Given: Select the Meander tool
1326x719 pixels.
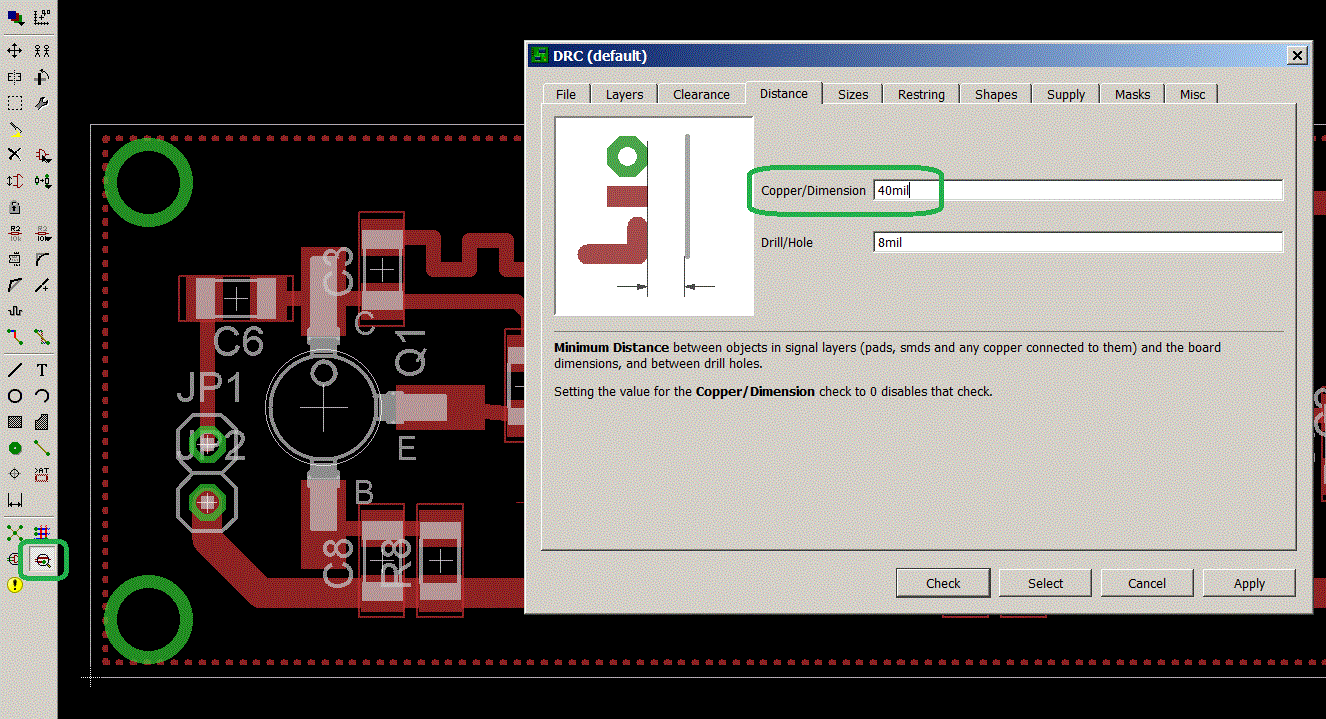Looking at the screenshot, I should click(x=15, y=311).
